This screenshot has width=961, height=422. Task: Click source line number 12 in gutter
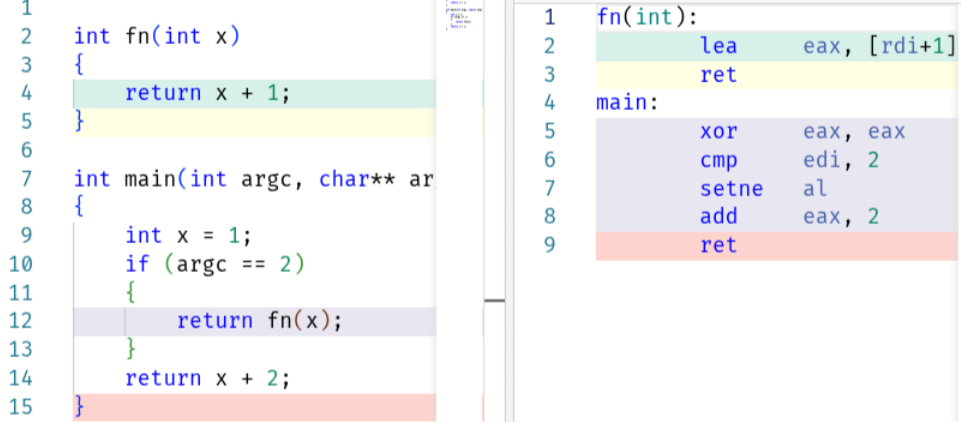pos(21,321)
